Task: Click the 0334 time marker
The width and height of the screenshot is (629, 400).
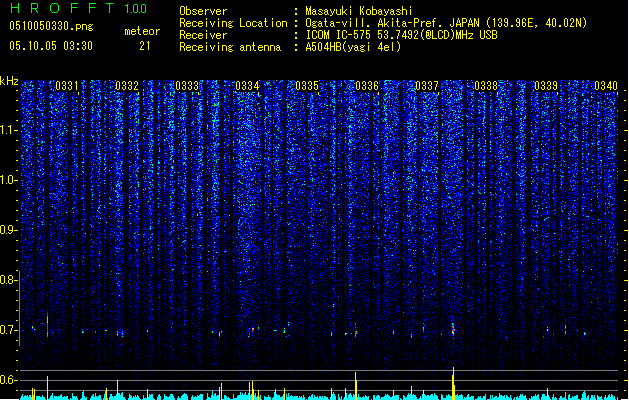Action: click(247, 86)
